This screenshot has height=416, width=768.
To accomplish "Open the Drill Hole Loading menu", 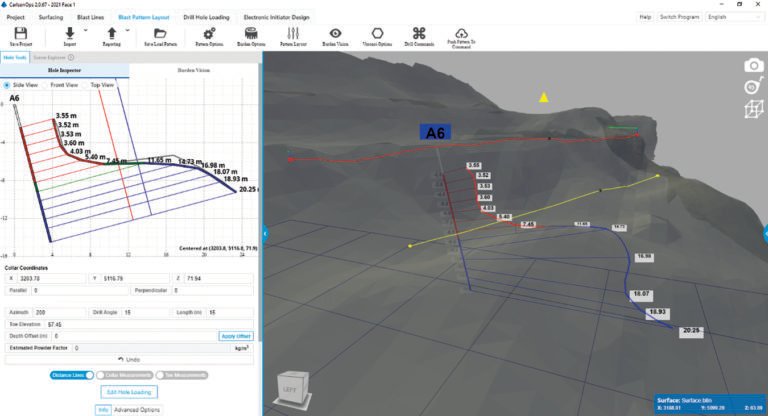I will (x=206, y=17).
